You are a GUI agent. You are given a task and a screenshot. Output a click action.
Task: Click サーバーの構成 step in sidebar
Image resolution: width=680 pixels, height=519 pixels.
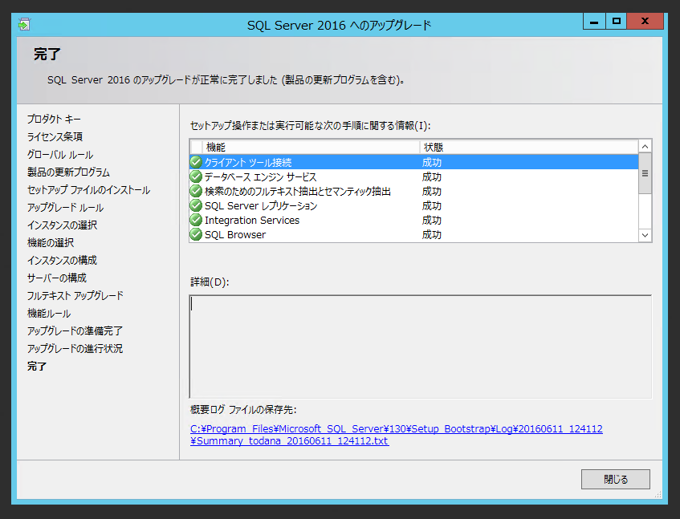click(57, 278)
